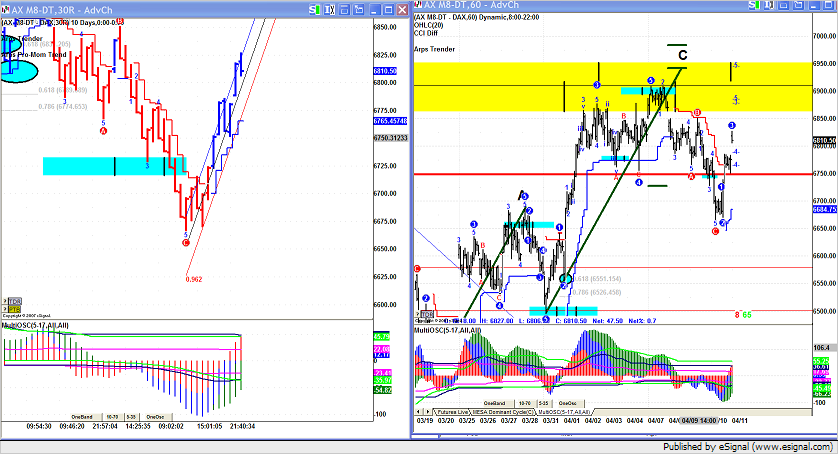Click the 5-35 button under left oscillator
The image size is (838, 454).
tap(133, 416)
